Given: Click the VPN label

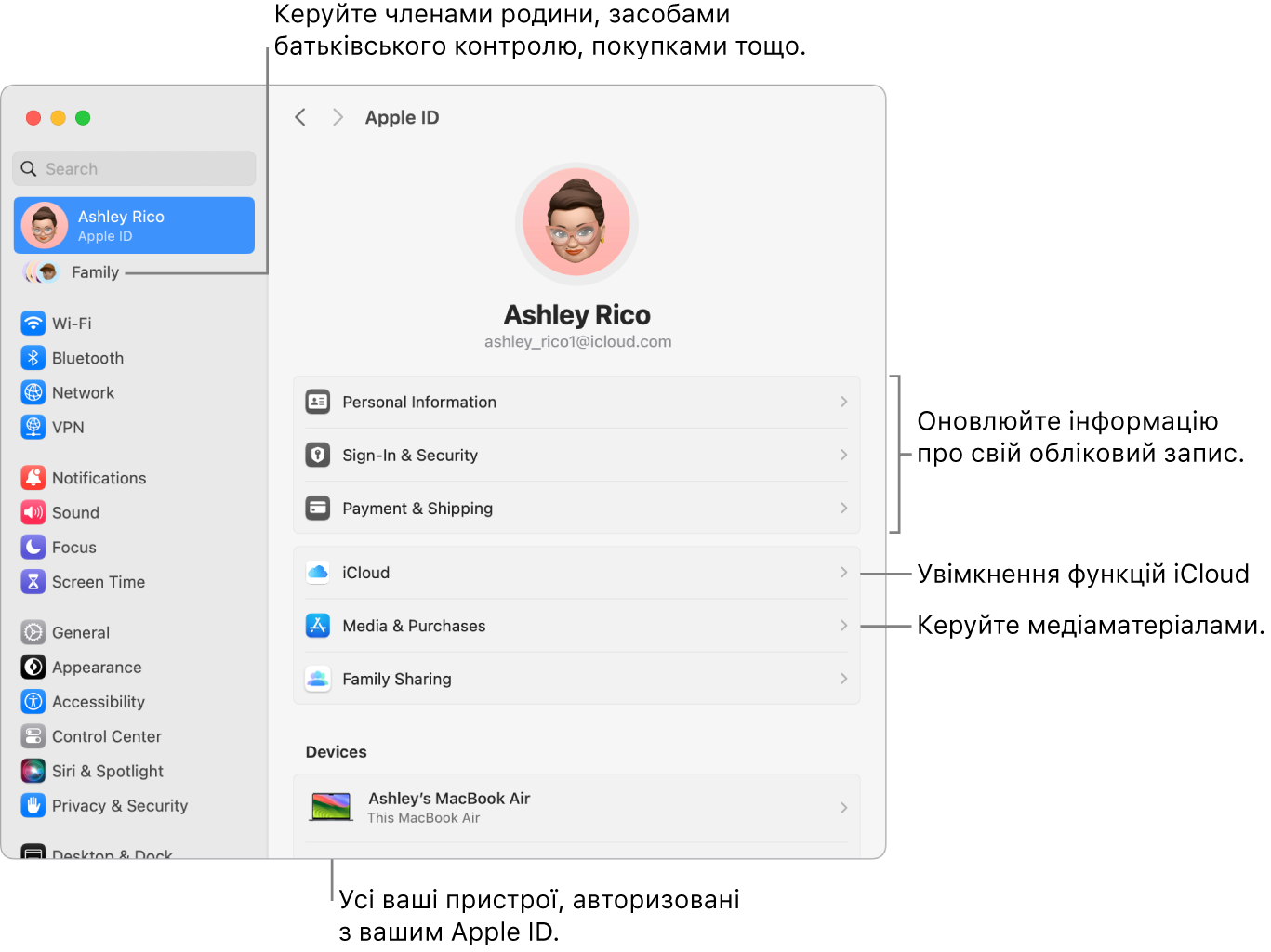Looking at the screenshot, I should [68, 428].
